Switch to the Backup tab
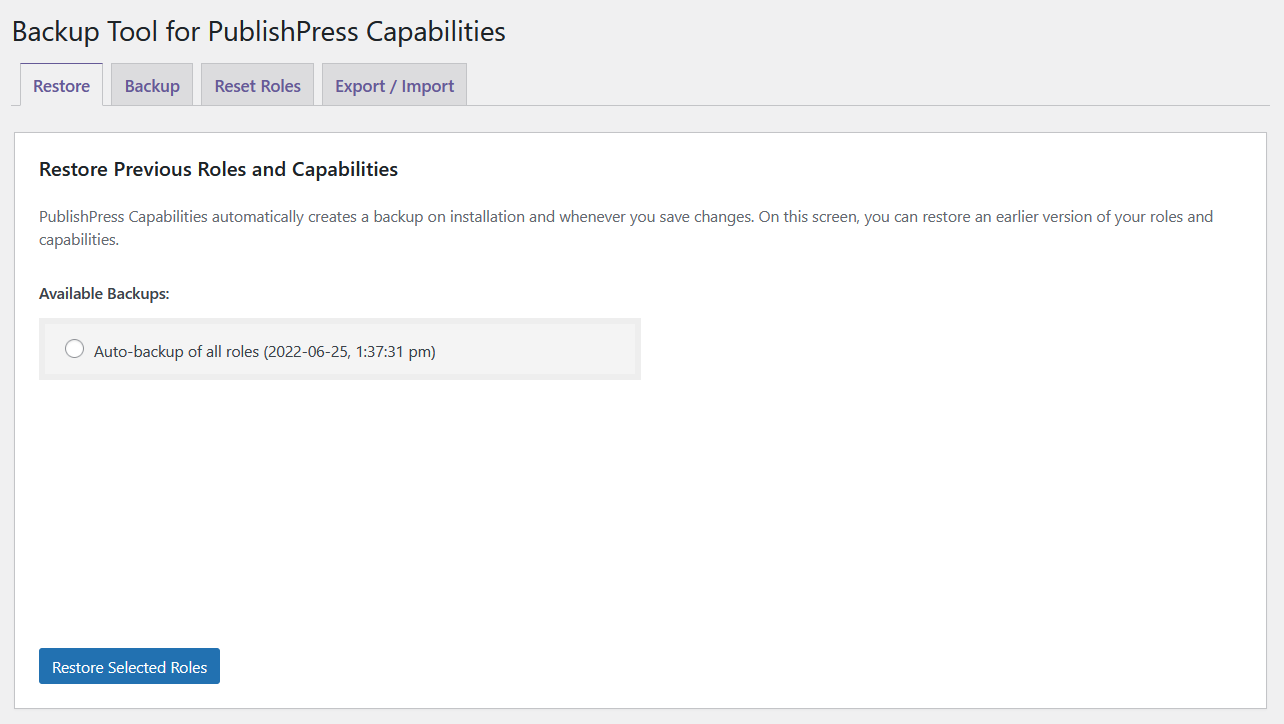The image size is (1284, 724). tap(152, 86)
